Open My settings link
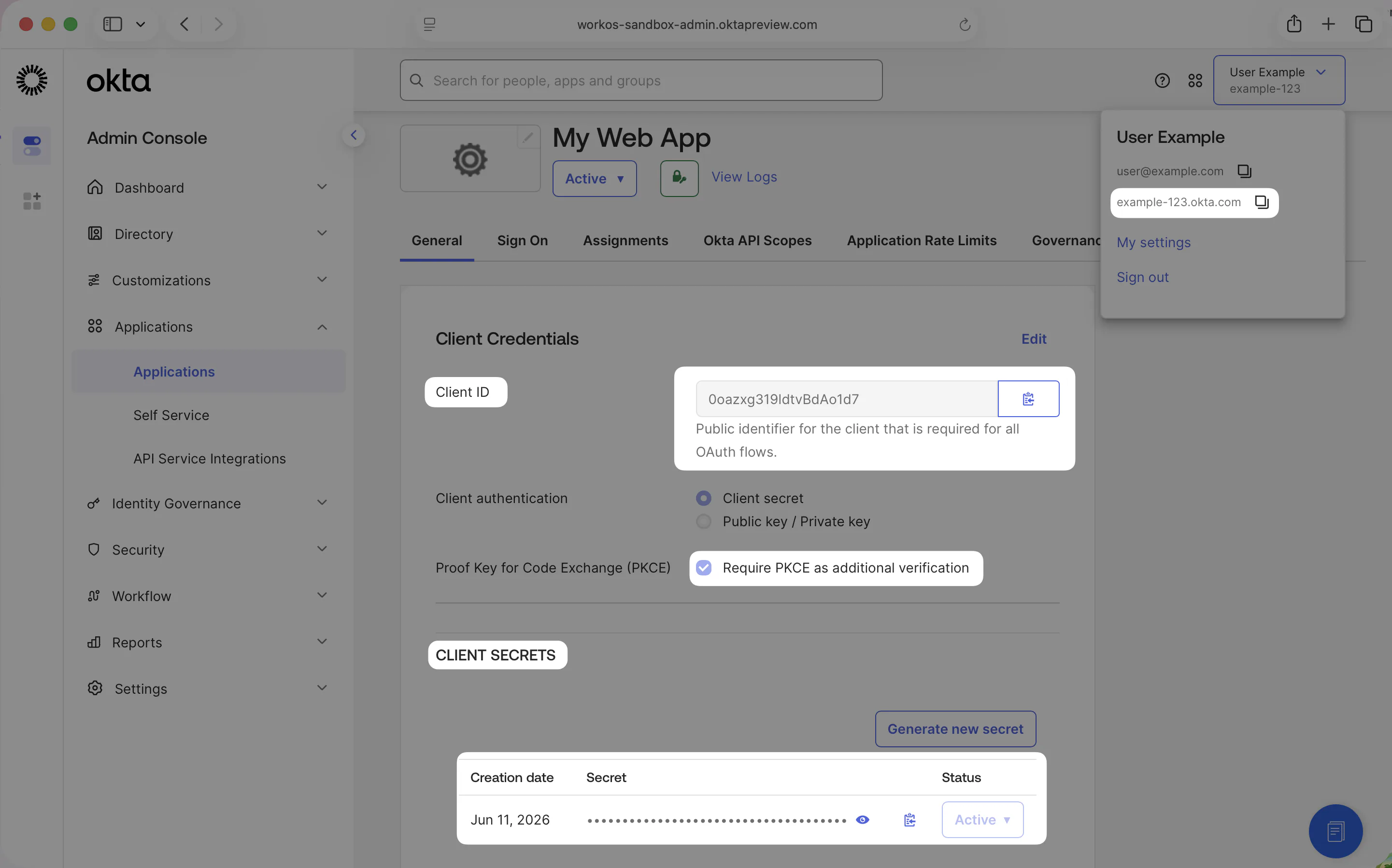The height and width of the screenshot is (868, 1392). pyautogui.click(x=1153, y=242)
